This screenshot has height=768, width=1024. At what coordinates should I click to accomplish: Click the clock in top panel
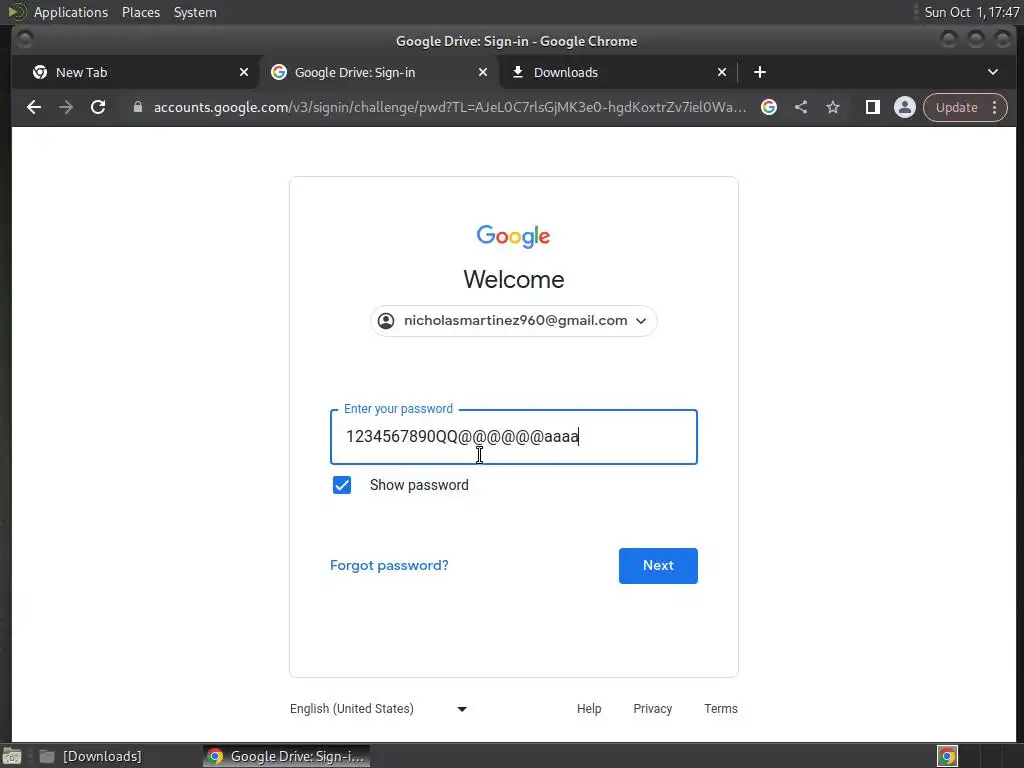(972, 12)
